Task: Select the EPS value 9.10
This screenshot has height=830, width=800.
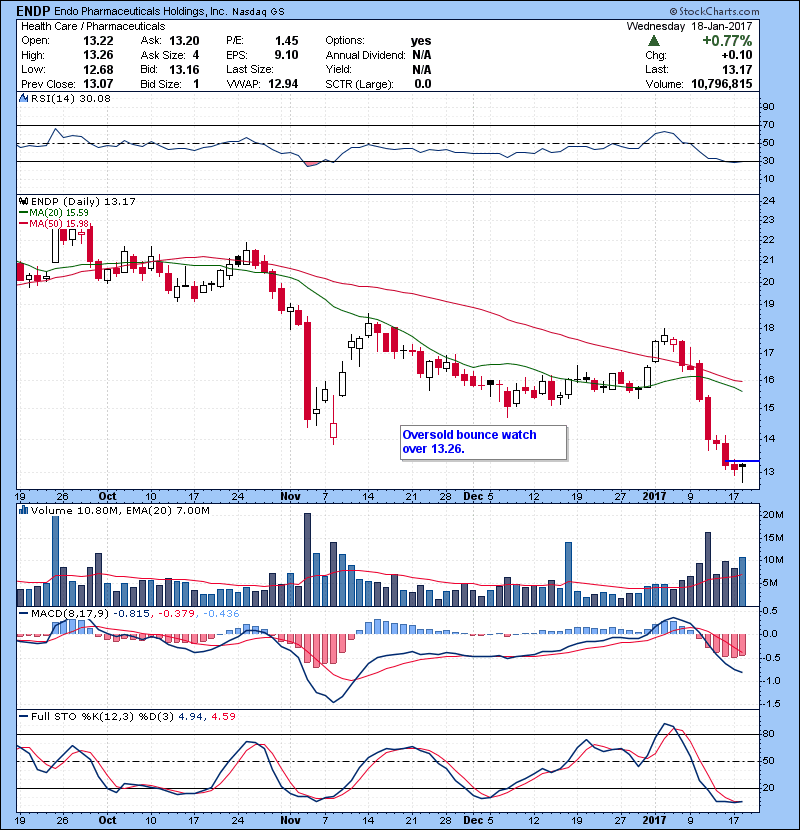Action: (x=286, y=55)
